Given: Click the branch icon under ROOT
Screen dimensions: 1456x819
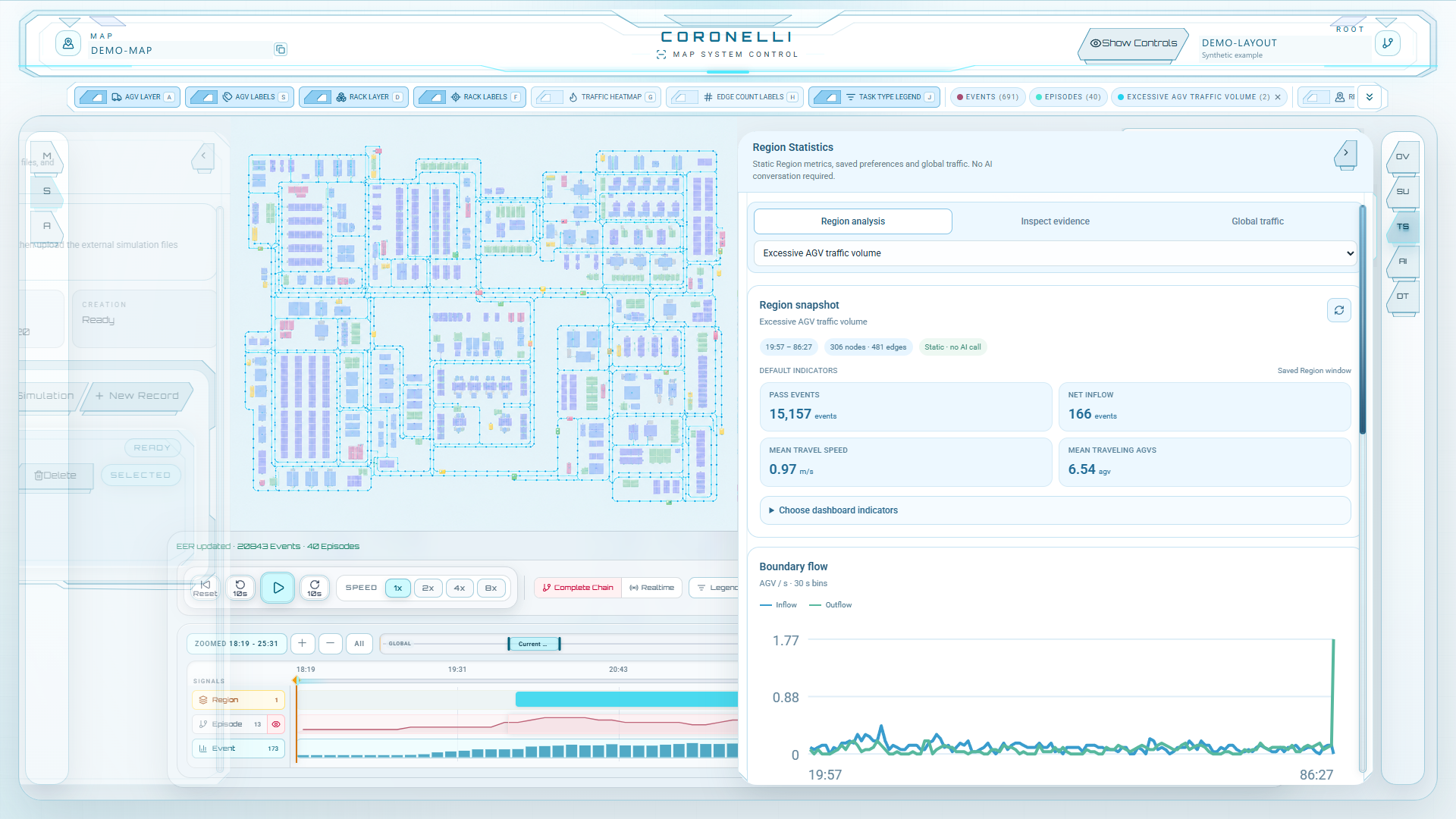Looking at the screenshot, I should (1387, 43).
